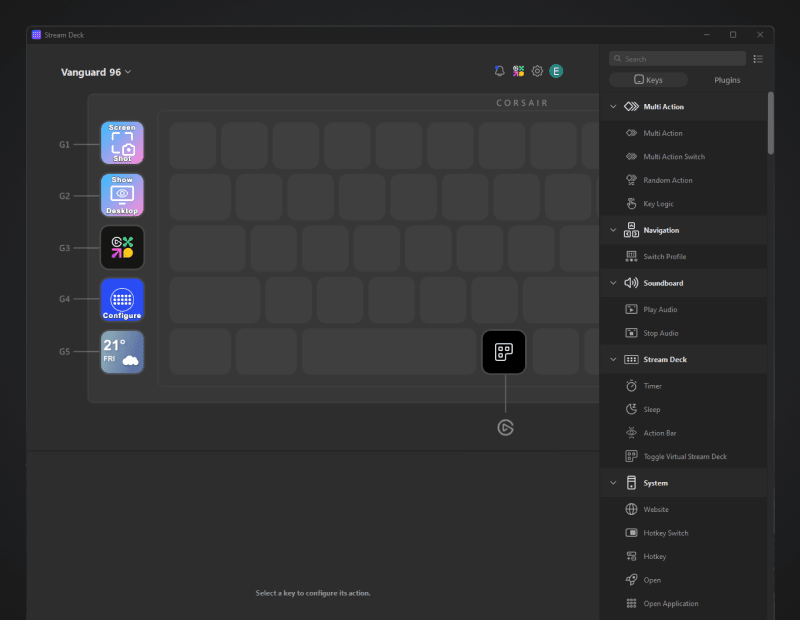
Task: Collapse the Soundboard category
Action: (613, 282)
